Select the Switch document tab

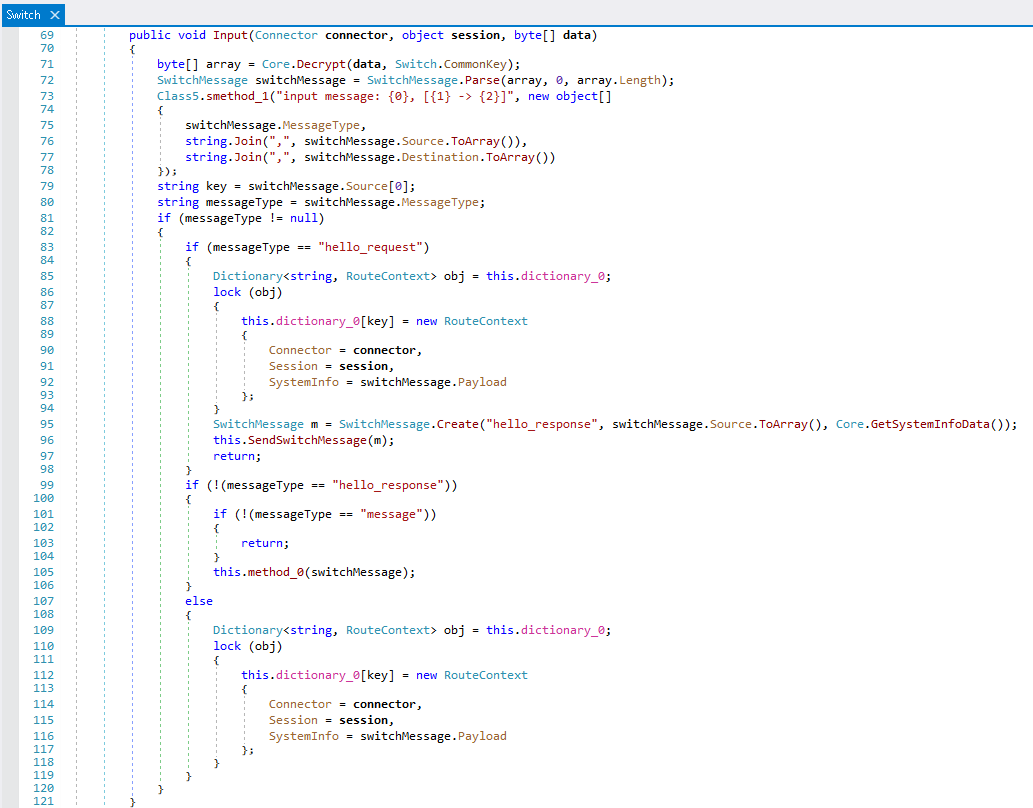pos(24,15)
